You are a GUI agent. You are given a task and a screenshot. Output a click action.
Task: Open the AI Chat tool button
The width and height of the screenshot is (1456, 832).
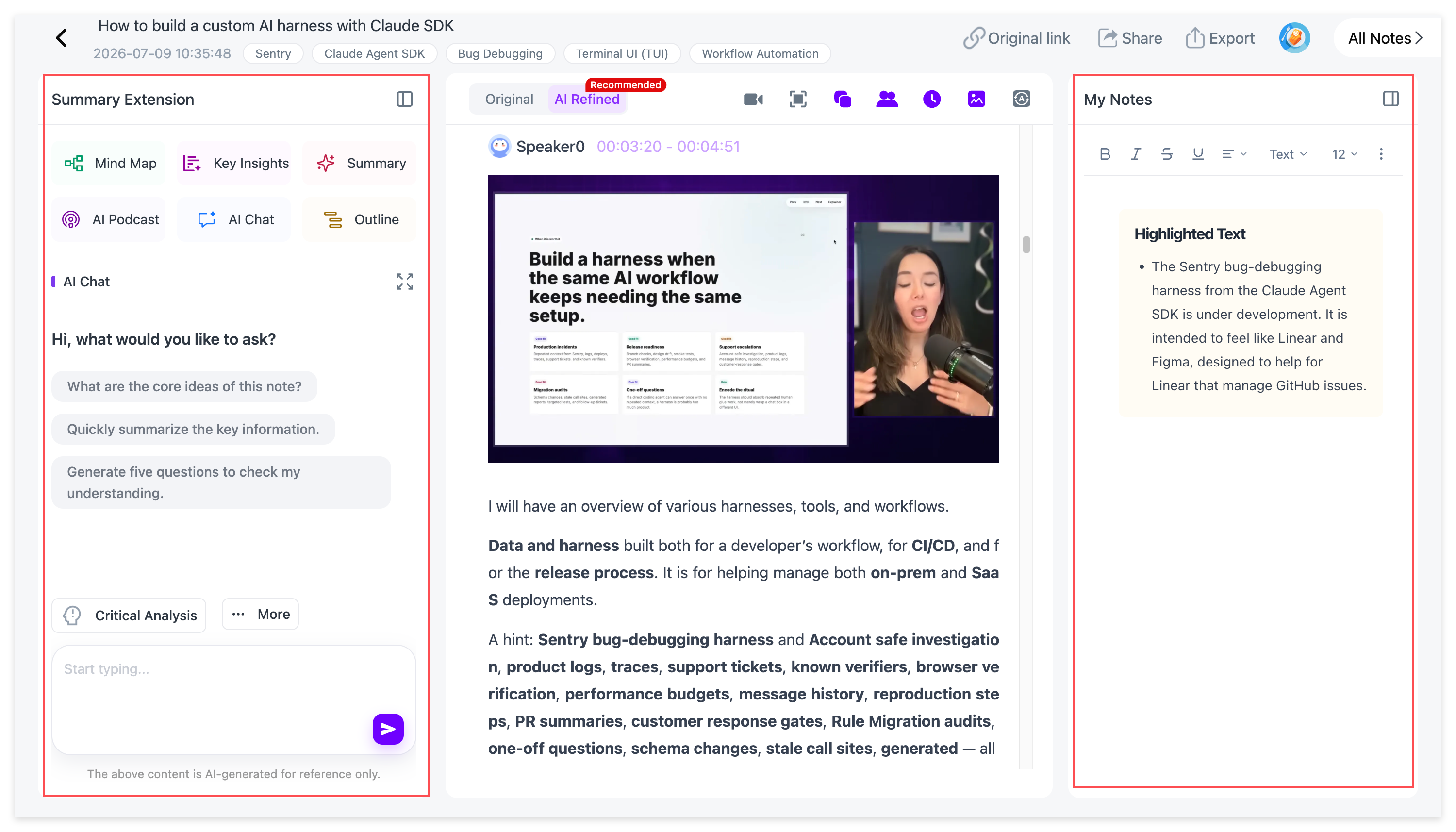pyautogui.click(x=234, y=219)
